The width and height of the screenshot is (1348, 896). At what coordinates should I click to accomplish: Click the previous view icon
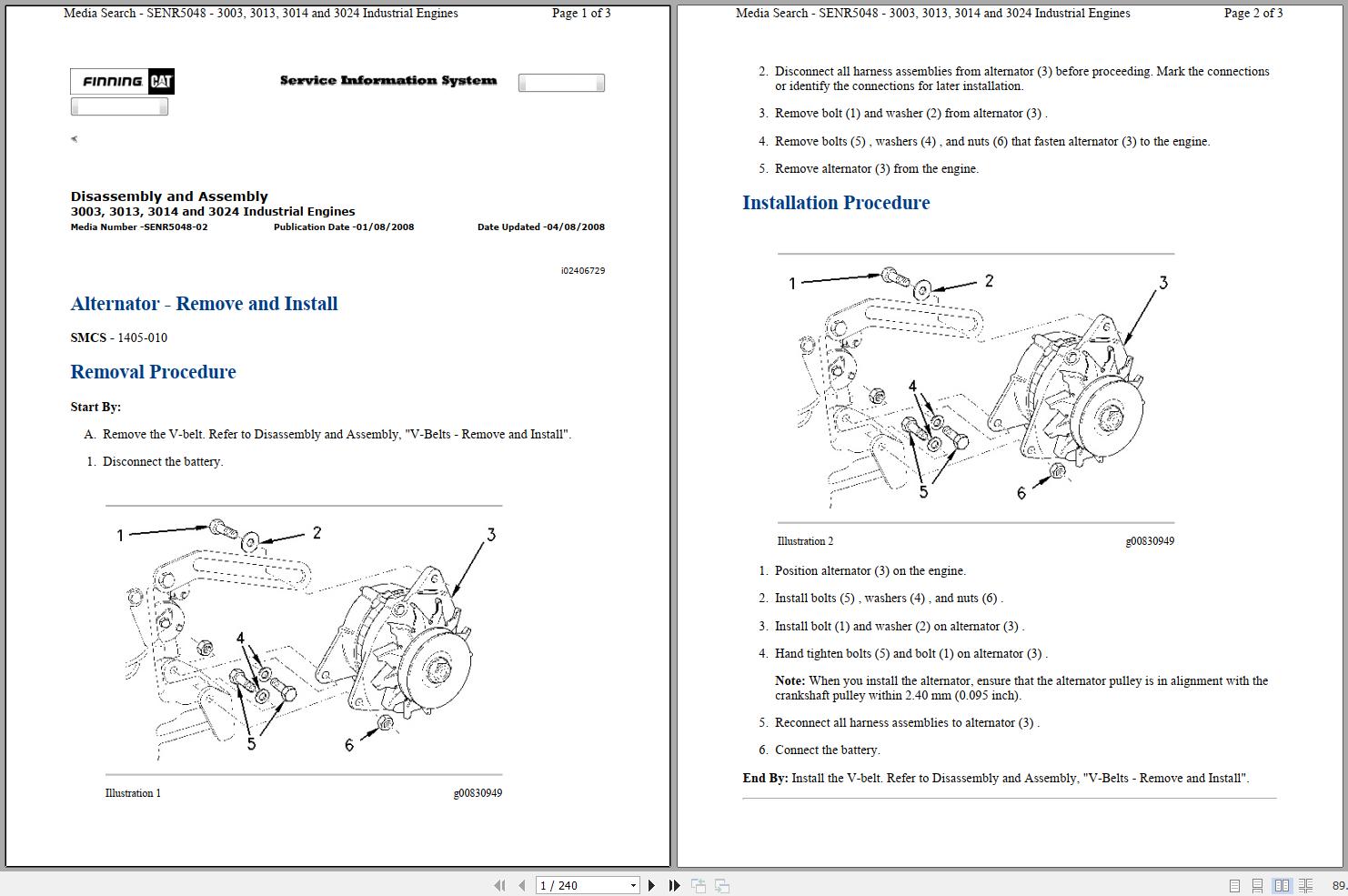pos(699,884)
